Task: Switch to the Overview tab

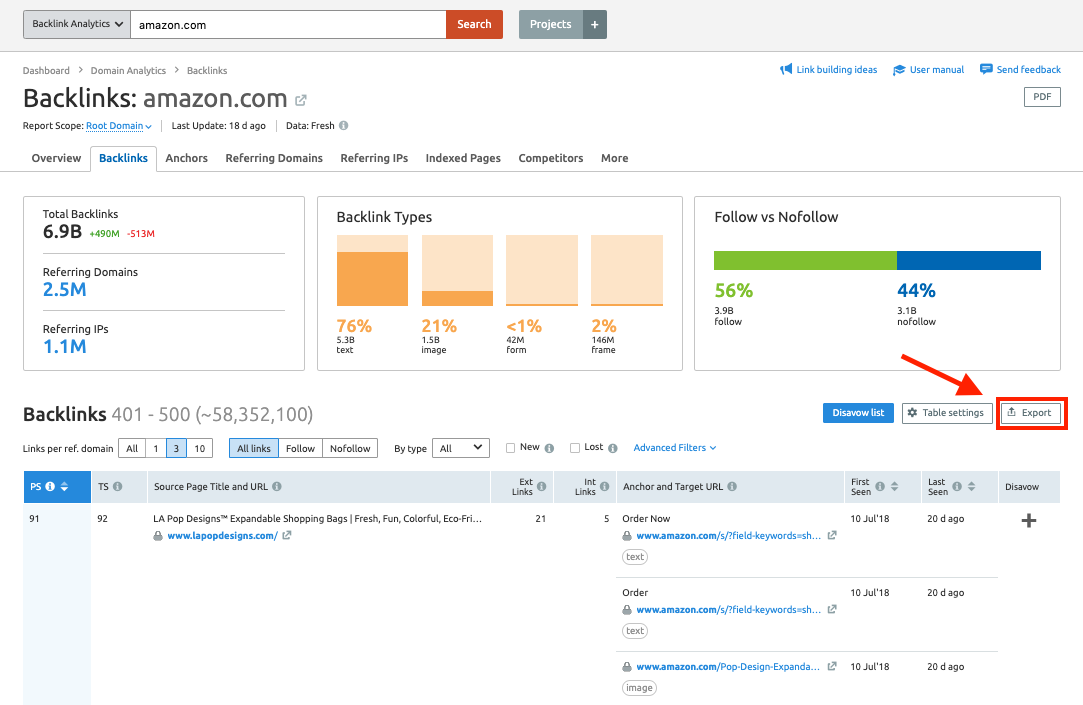Action: (56, 158)
